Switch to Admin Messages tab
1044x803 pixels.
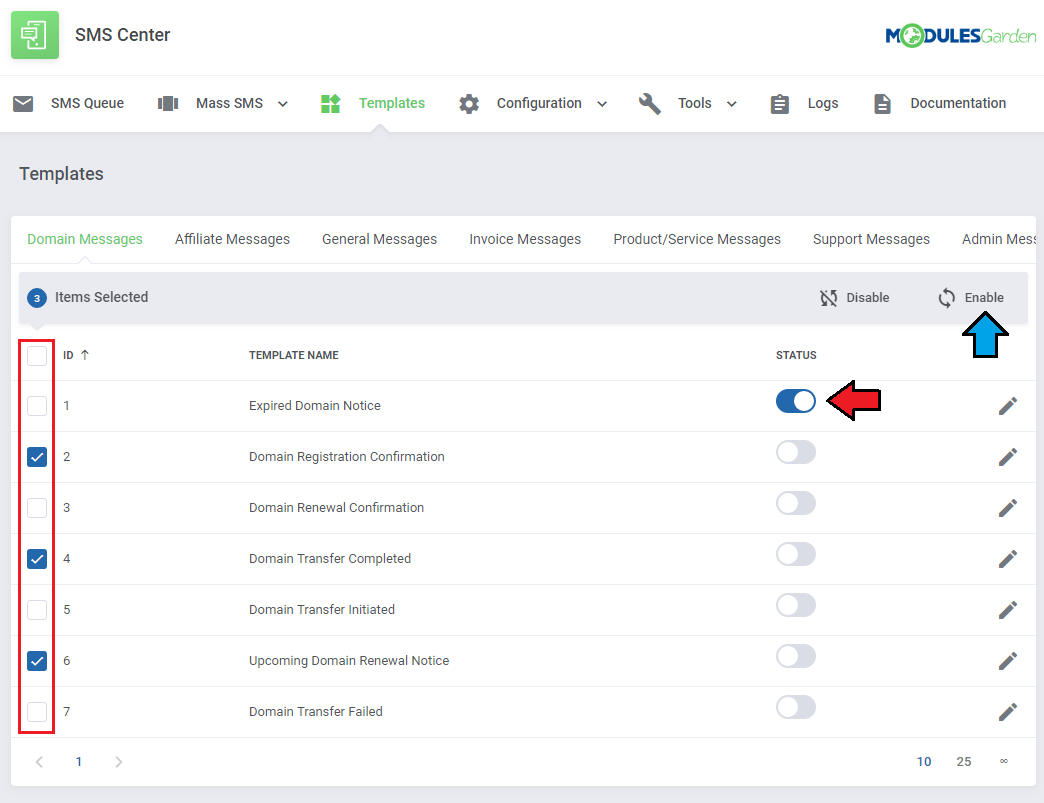(999, 239)
